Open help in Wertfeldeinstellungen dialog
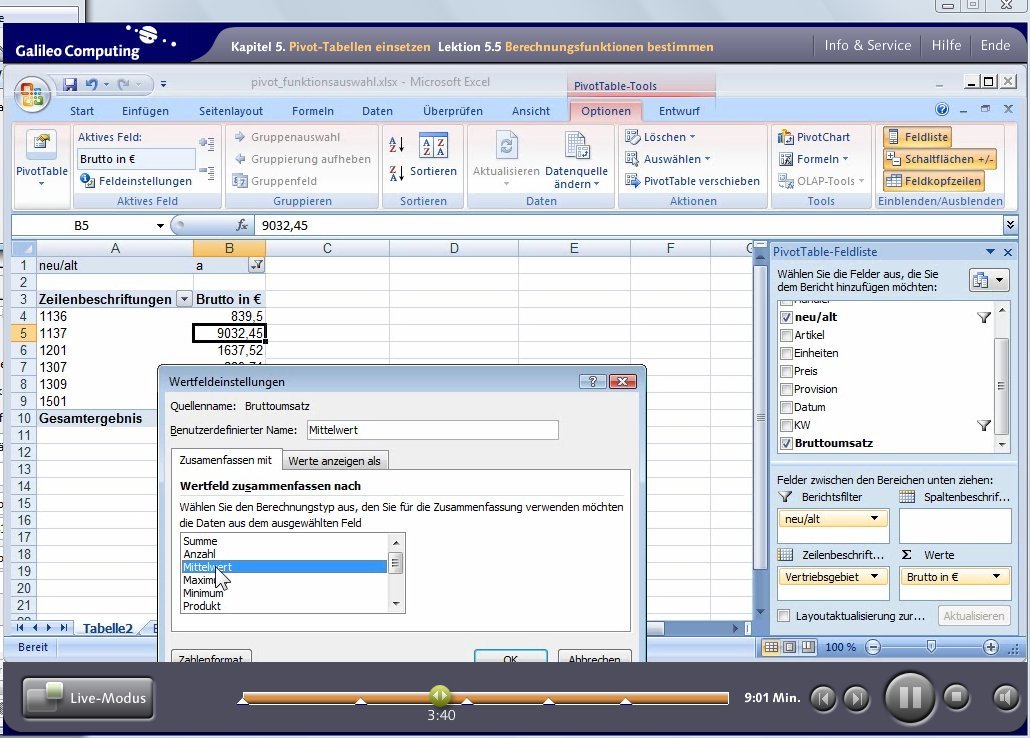This screenshot has height=738, width=1030. [x=592, y=381]
